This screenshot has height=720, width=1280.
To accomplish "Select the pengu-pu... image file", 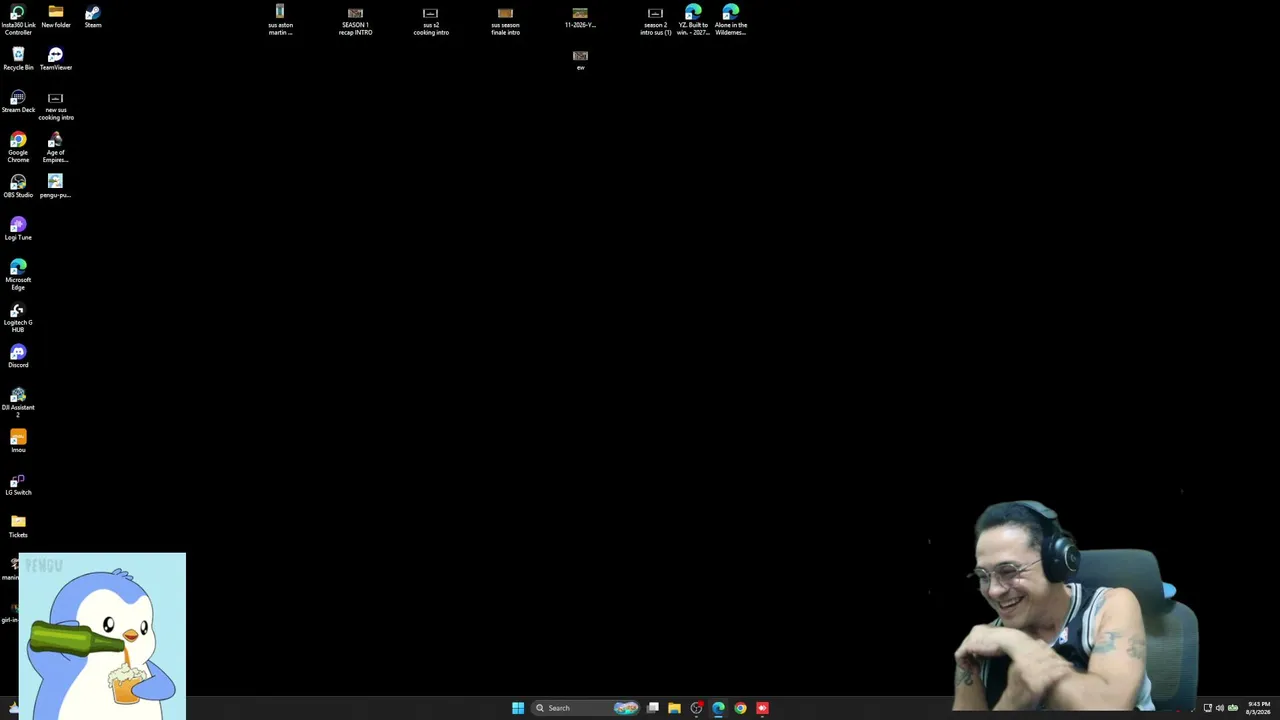I will (56, 186).
